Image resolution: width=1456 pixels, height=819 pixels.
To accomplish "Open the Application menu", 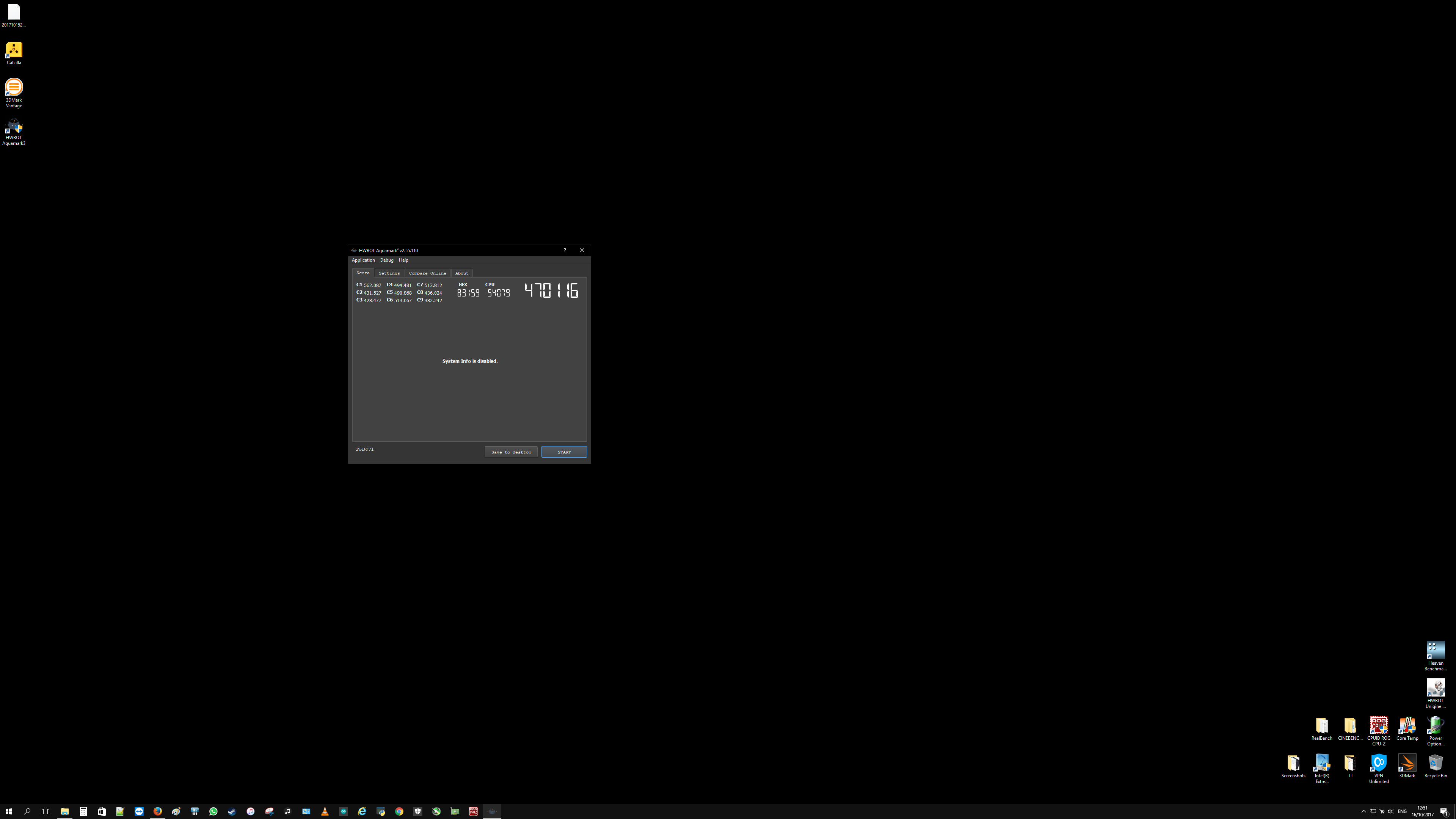I will tap(363, 260).
